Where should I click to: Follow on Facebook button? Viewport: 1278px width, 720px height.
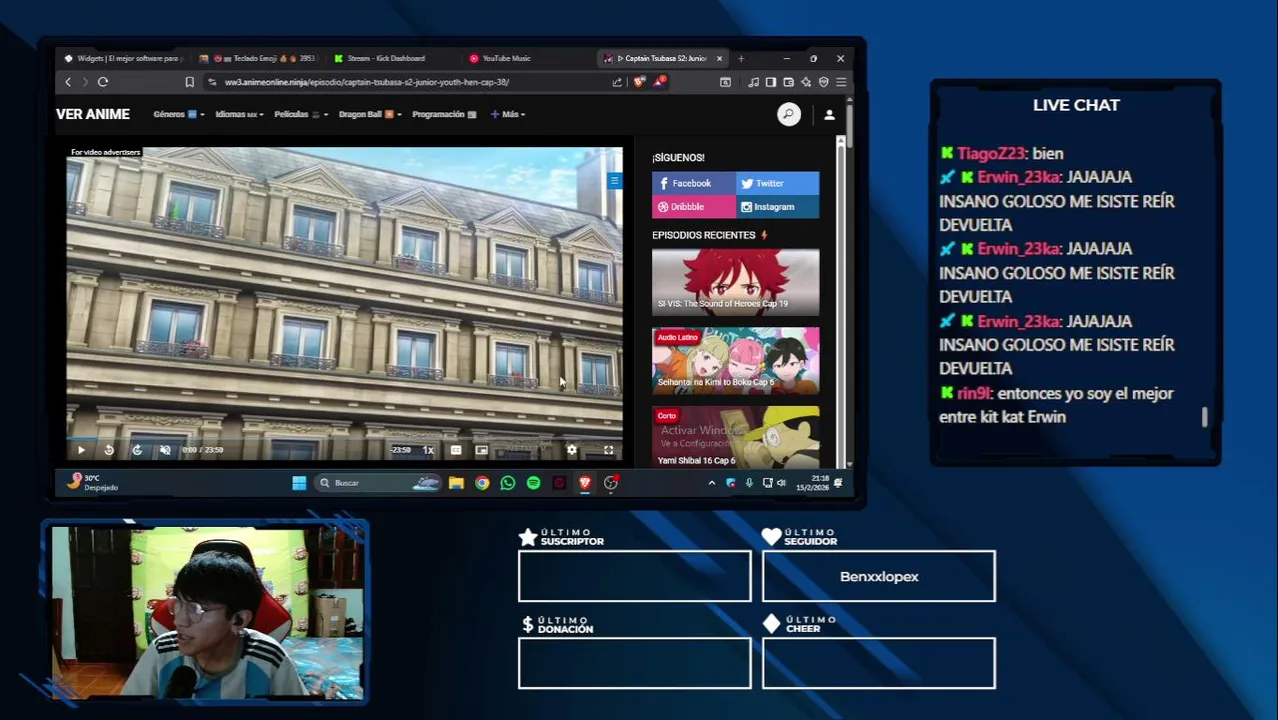[694, 183]
